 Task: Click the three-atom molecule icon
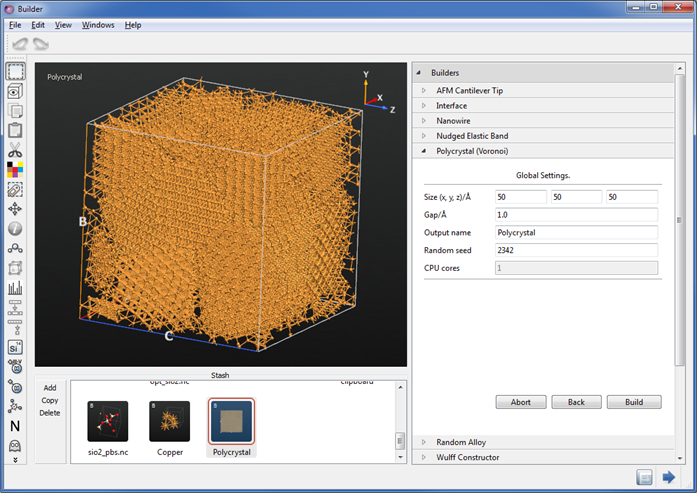pyautogui.click(x=15, y=248)
